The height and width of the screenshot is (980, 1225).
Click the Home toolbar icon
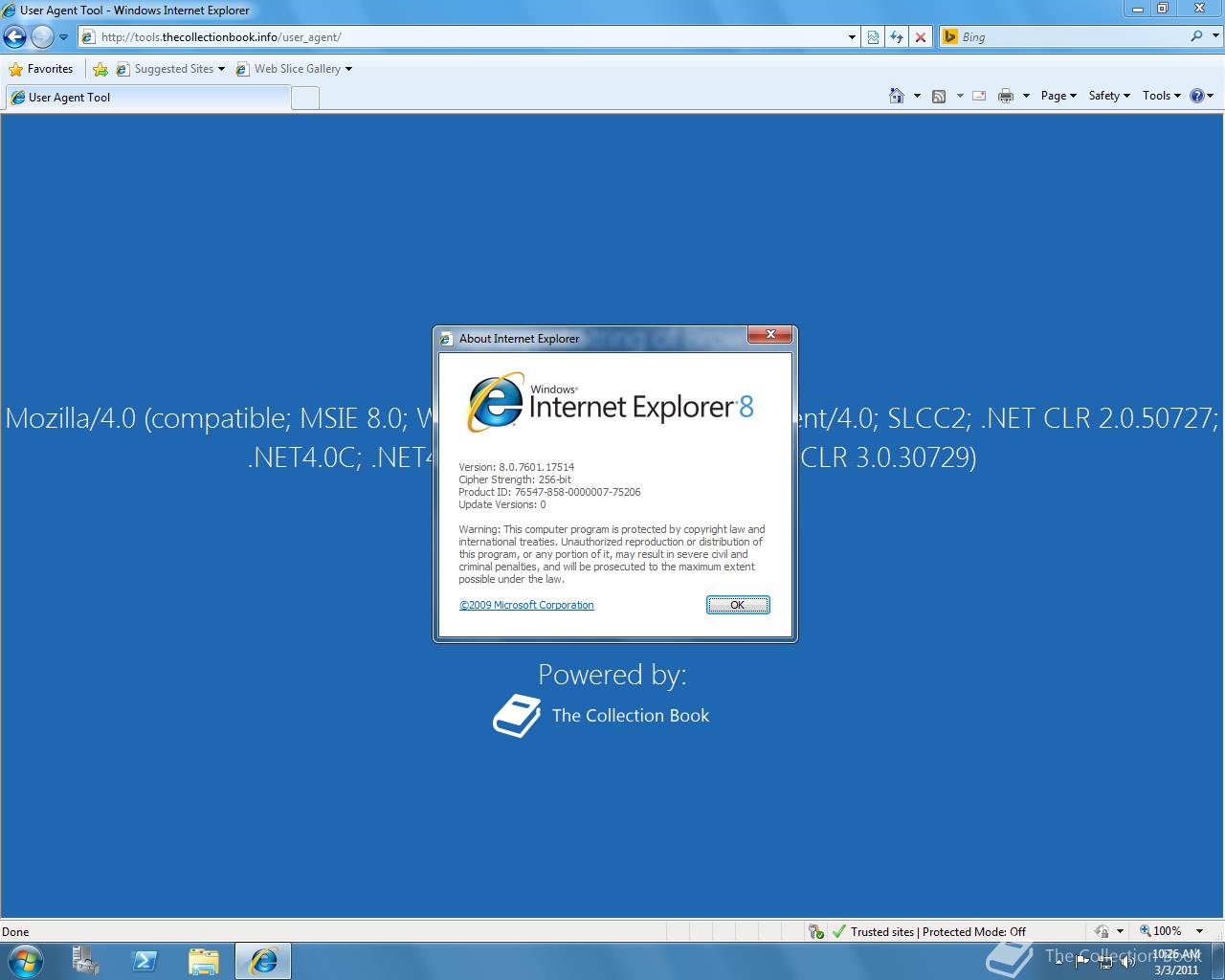click(x=897, y=96)
